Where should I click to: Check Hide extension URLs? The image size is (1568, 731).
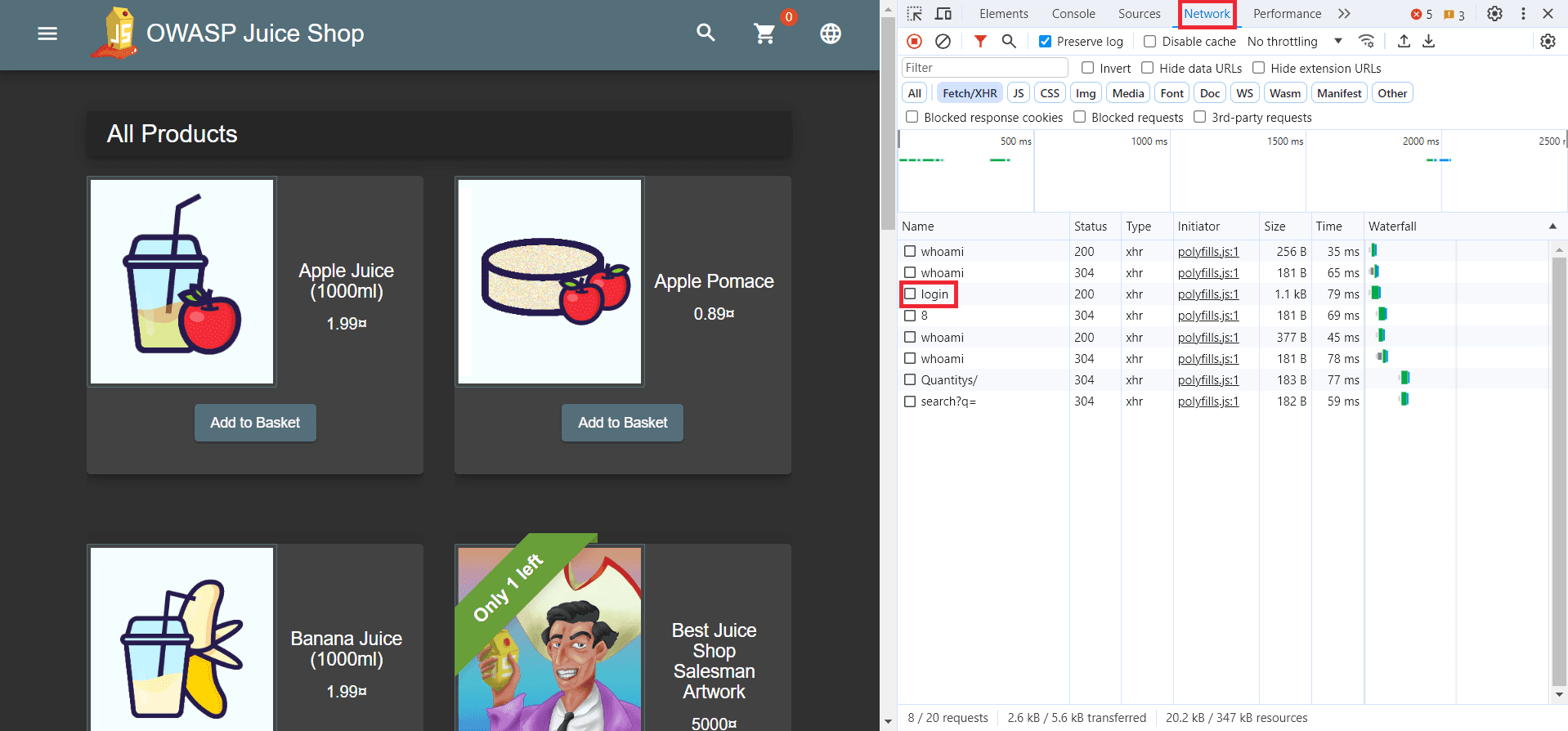1259,68
